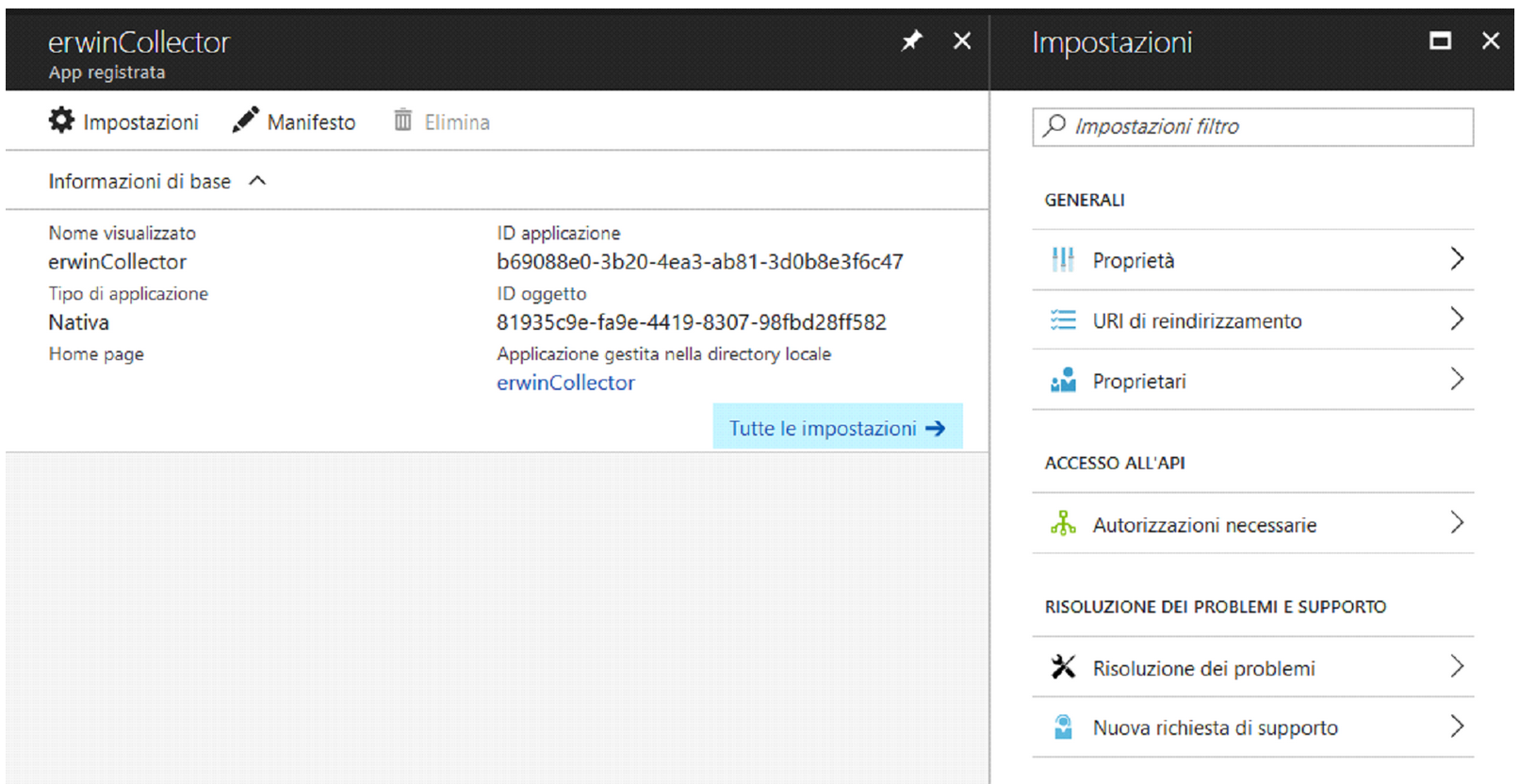Maximize the Impostazioni blade
Viewport: 1519px width, 784px height.
(1440, 41)
